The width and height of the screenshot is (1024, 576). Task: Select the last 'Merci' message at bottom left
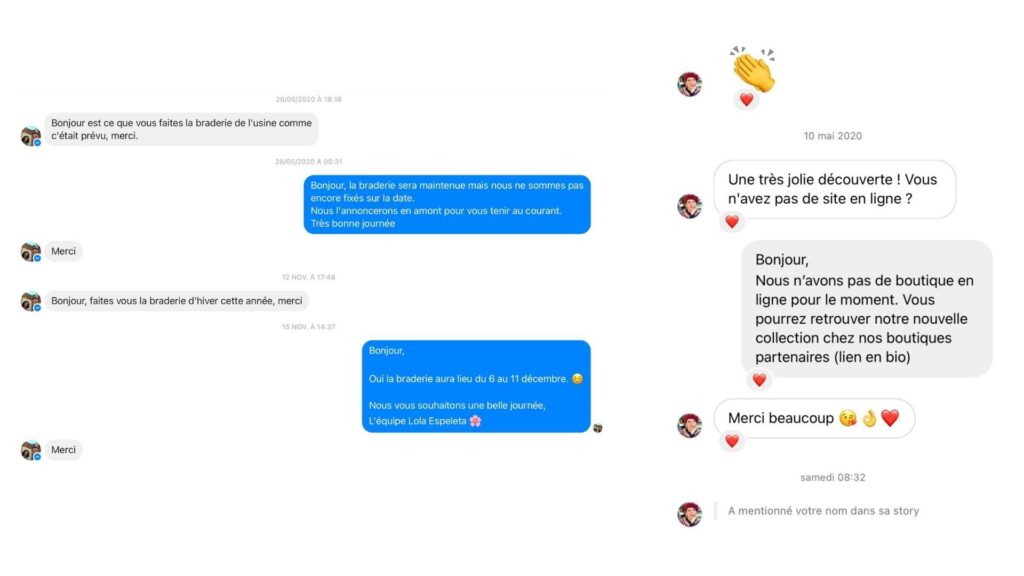pyautogui.click(x=63, y=449)
